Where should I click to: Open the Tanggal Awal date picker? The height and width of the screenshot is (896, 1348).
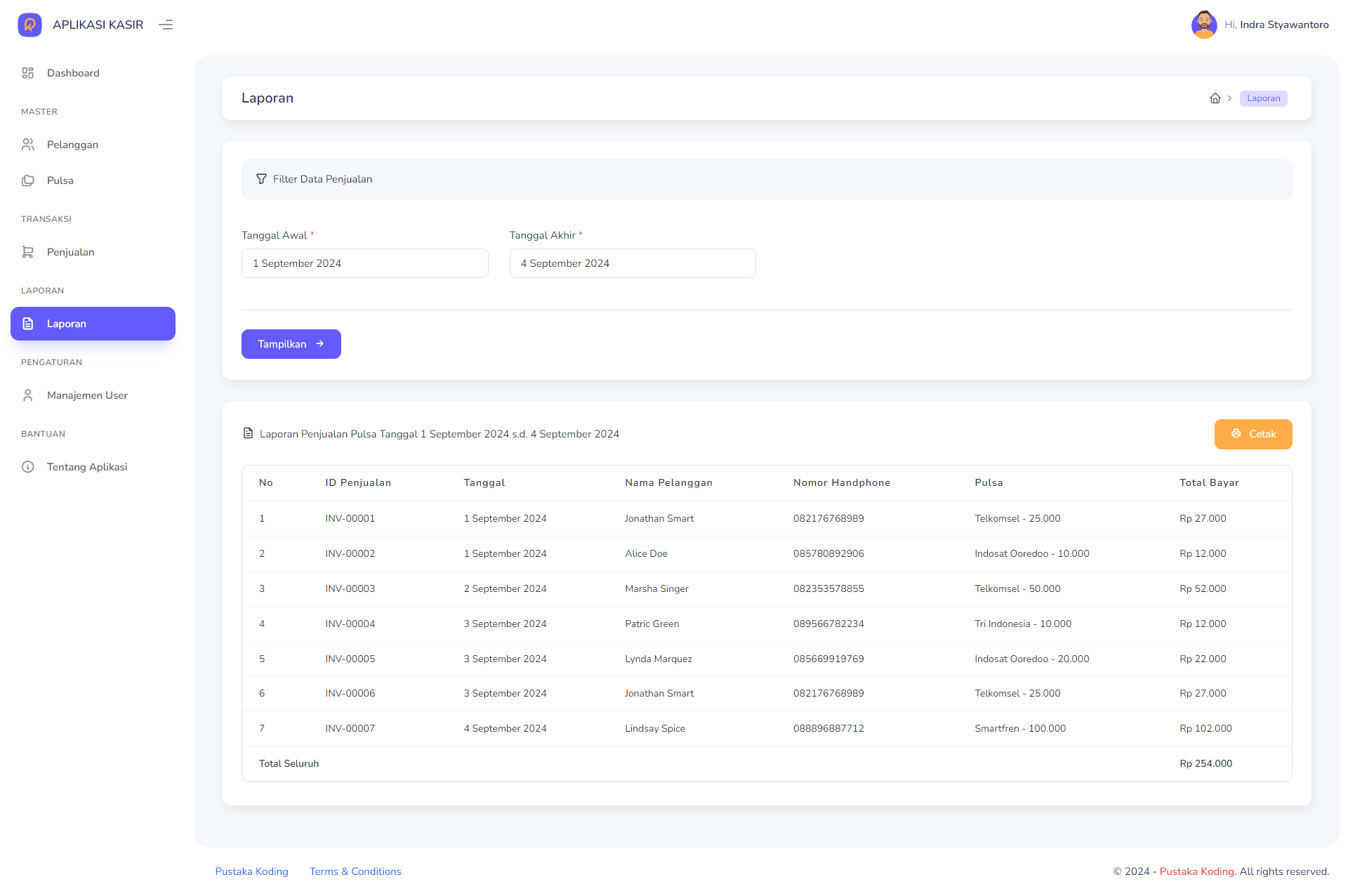click(364, 263)
